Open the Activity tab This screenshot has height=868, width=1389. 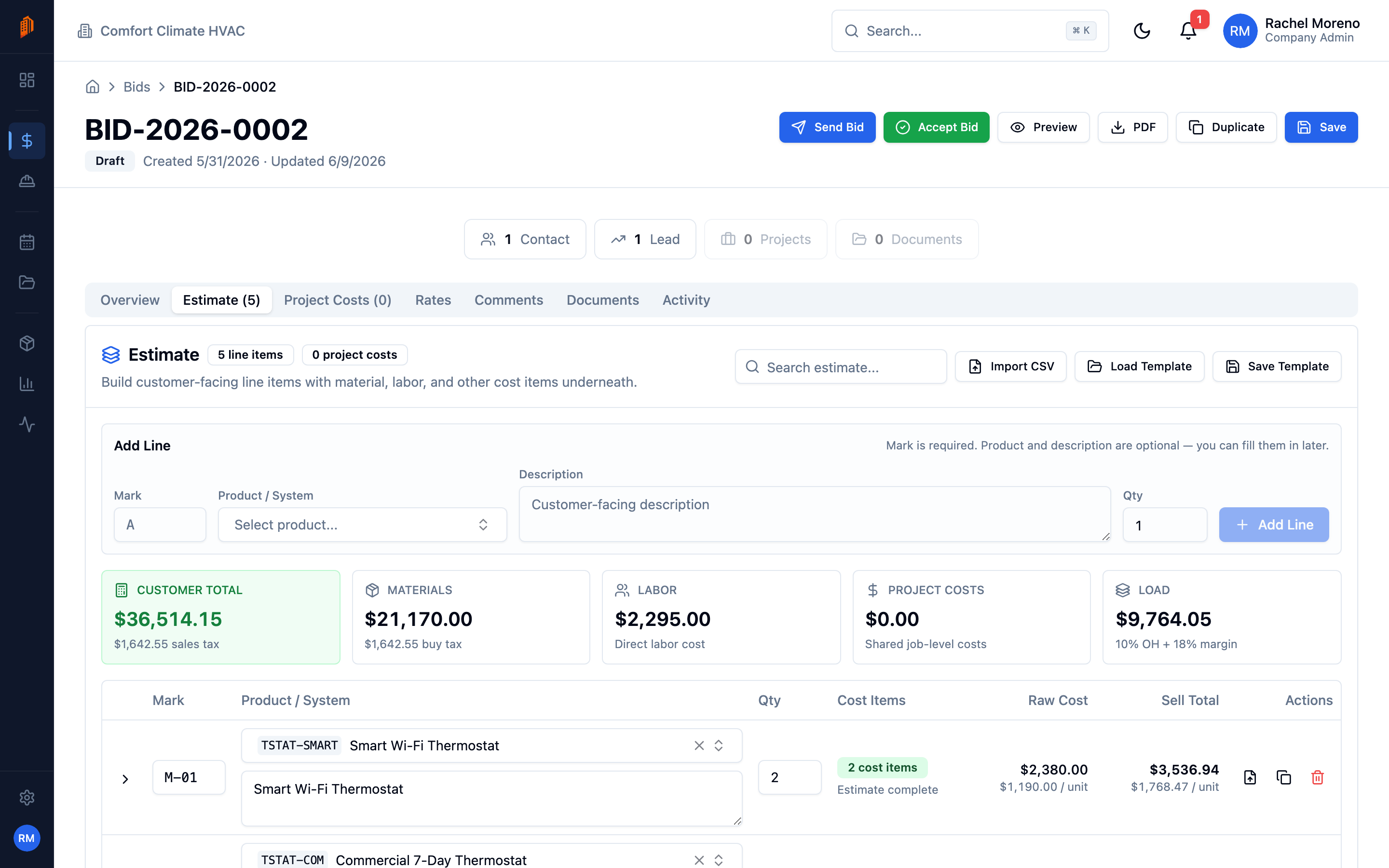click(x=686, y=299)
